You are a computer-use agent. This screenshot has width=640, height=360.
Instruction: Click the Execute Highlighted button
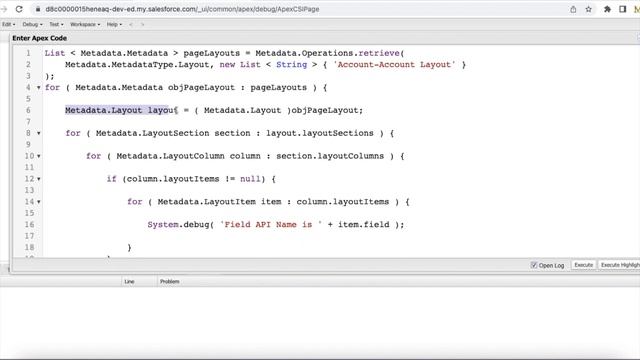point(619,265)
